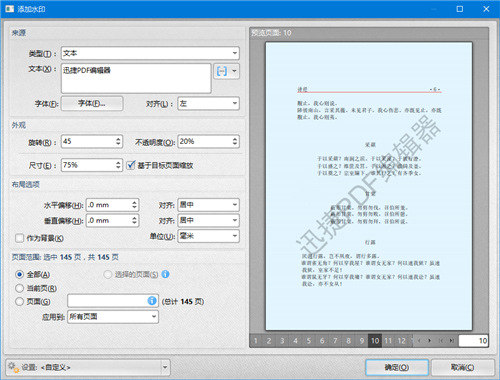Select the 全部 radio button
500x380 pixels.
[19, 274]
